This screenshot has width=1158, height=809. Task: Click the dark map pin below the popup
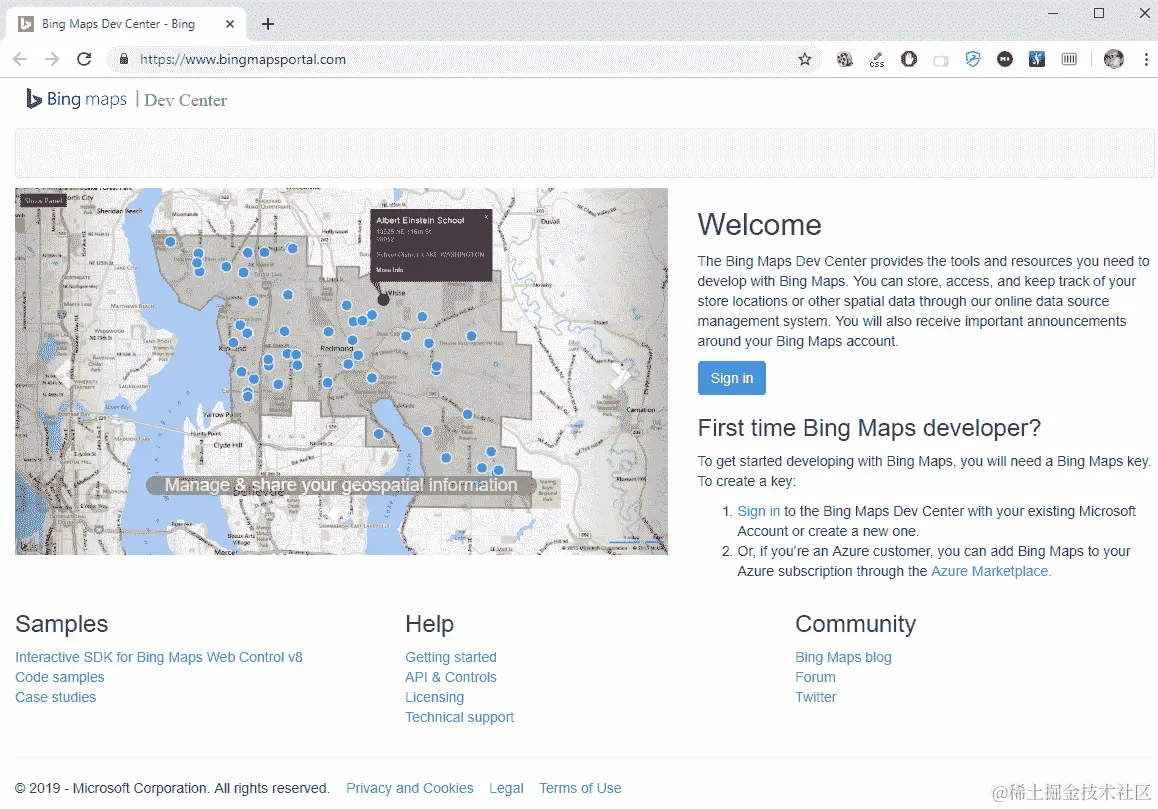coord(383,299)
